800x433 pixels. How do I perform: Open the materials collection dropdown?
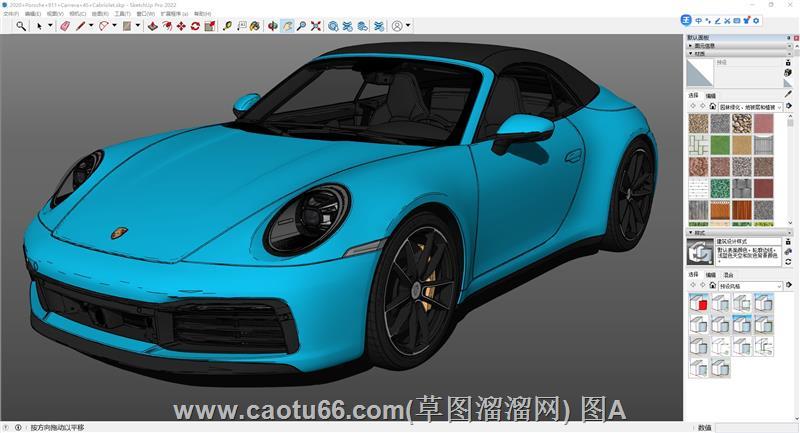(750, 107)
